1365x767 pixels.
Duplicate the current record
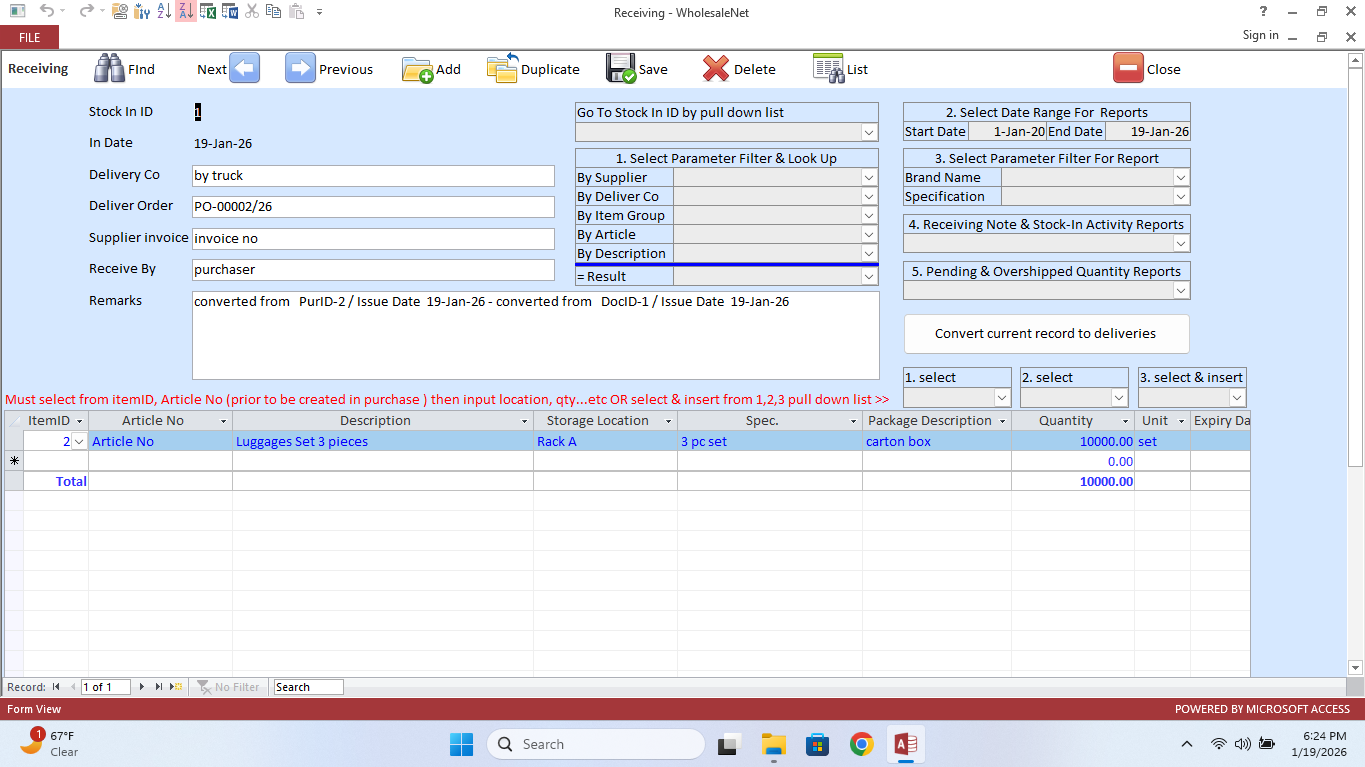[533, 69]
